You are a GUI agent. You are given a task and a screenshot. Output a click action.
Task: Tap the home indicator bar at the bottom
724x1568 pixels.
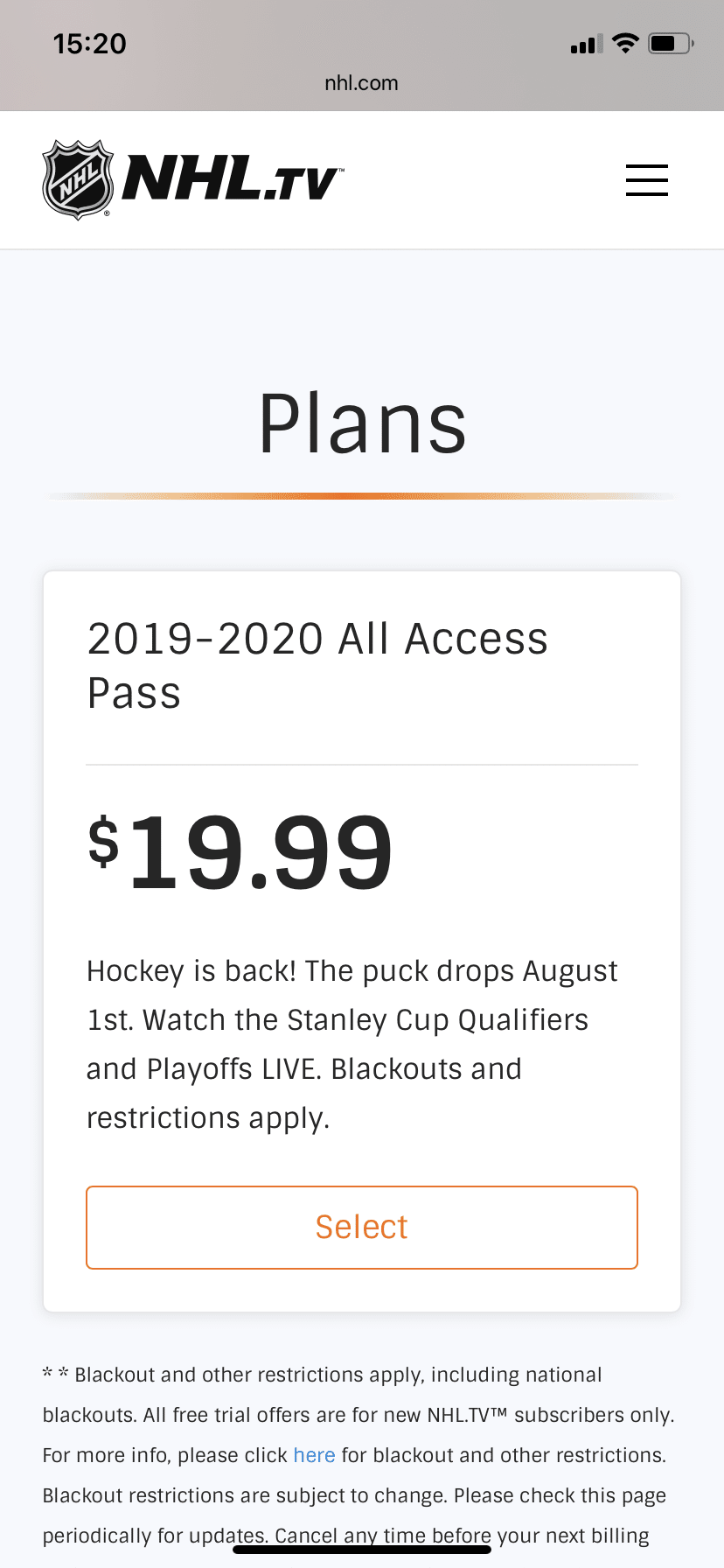click(361, 1549)
